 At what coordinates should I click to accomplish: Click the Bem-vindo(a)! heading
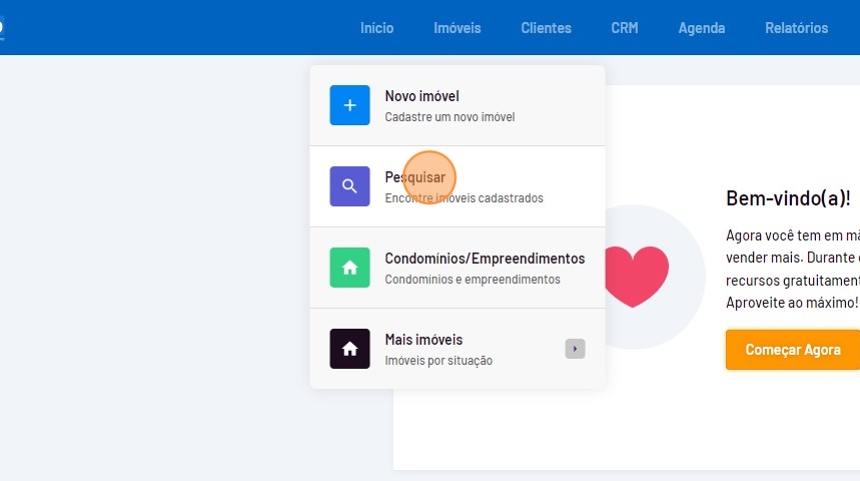click(788, 198)
